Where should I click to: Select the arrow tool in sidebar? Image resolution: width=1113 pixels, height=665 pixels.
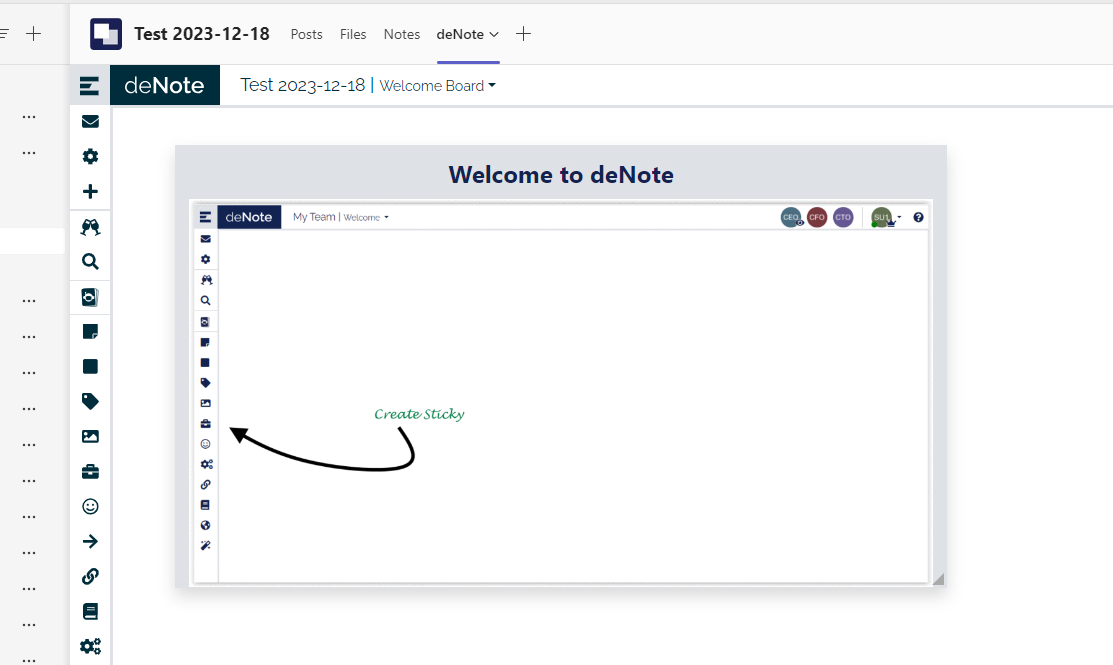tap(90, 542)
